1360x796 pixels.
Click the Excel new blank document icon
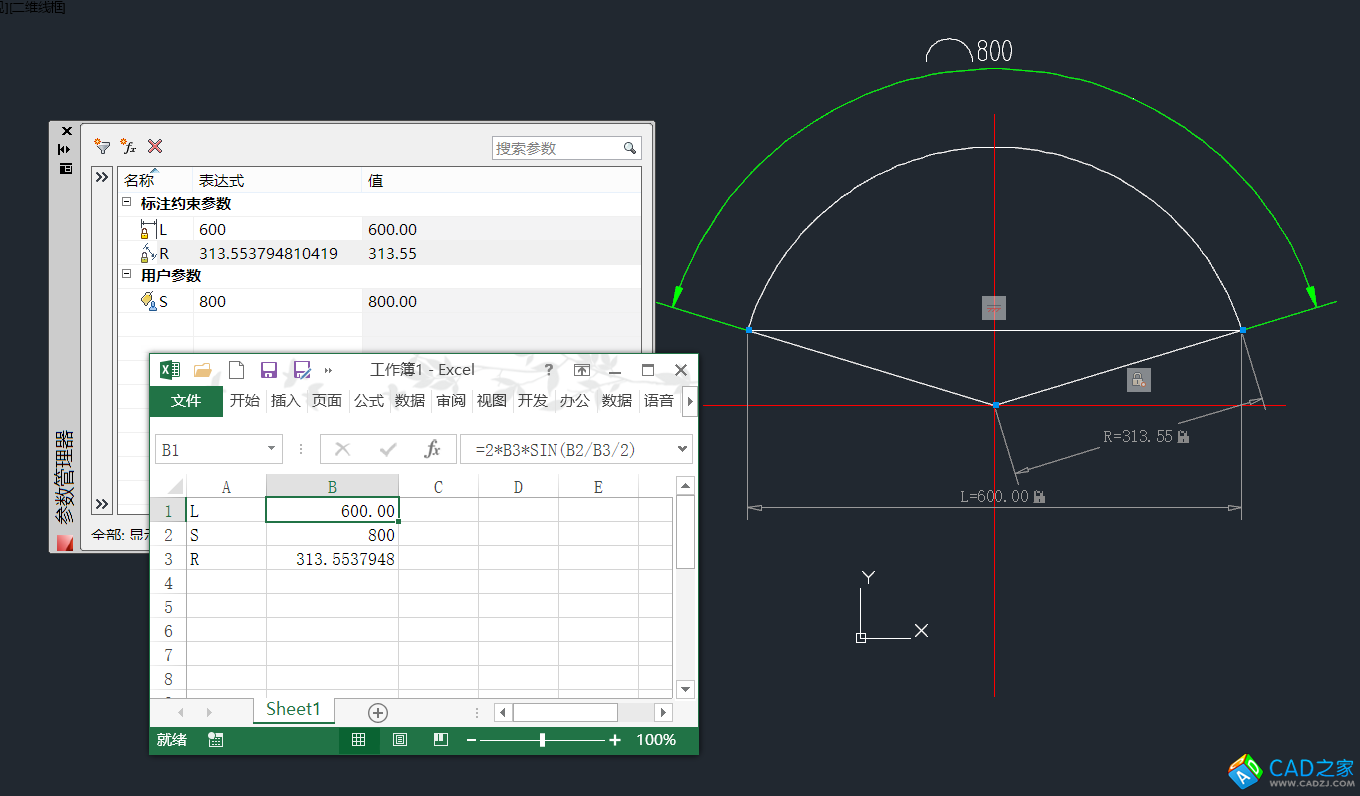pyautogui.click(x=236, y=370)
